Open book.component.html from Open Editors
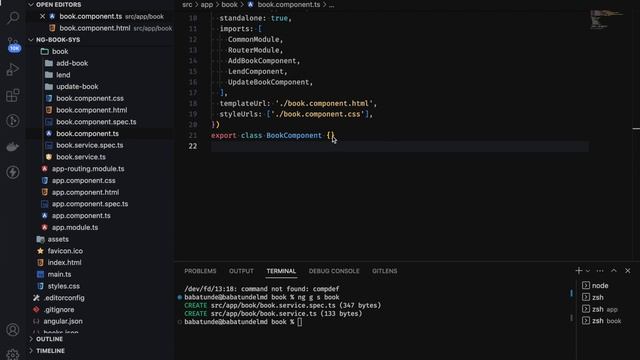This screenshot has height=360, width=640. (x=95, y=28)
